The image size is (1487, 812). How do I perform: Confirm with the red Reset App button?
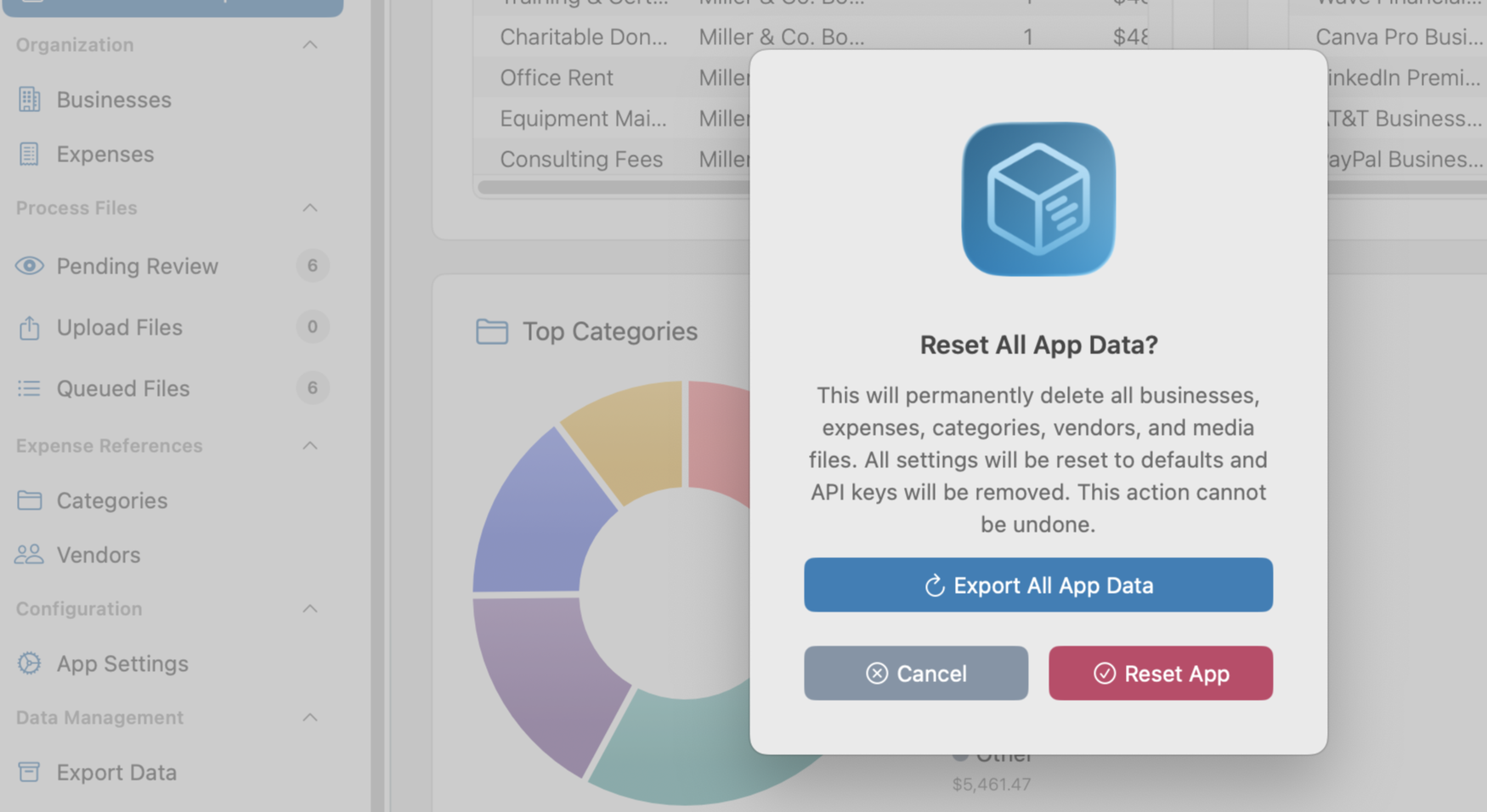point(1160,674)
